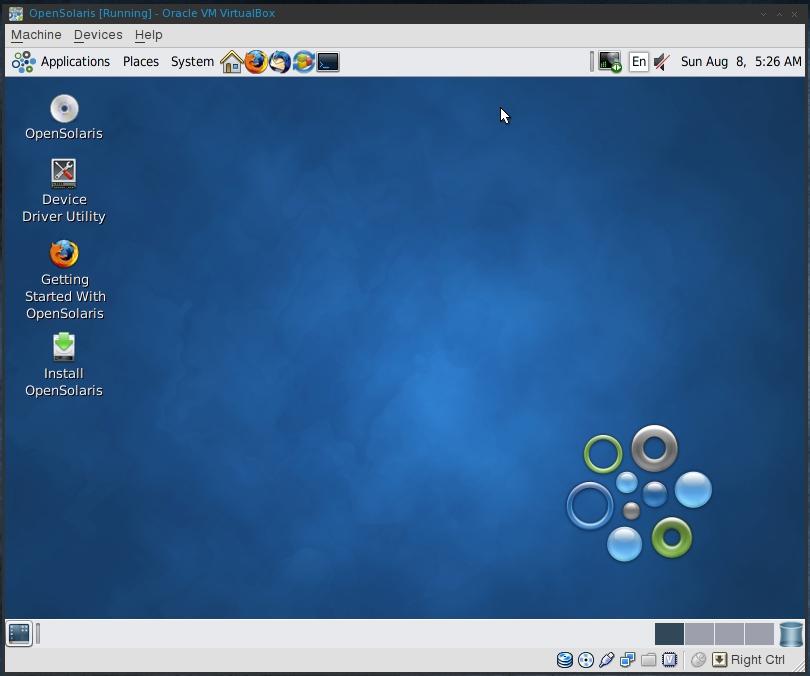Switch to the second workspace

point(699,634)
